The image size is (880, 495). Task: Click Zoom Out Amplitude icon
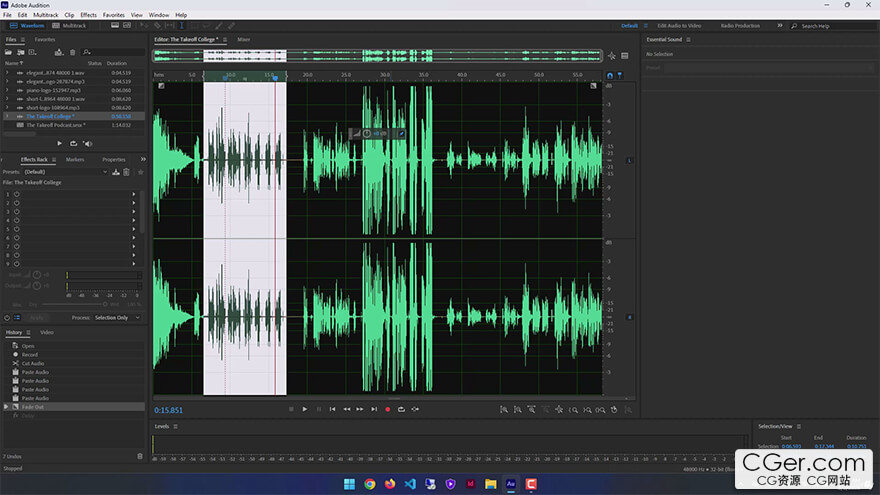pyautogui.click(x=517, y=410)
